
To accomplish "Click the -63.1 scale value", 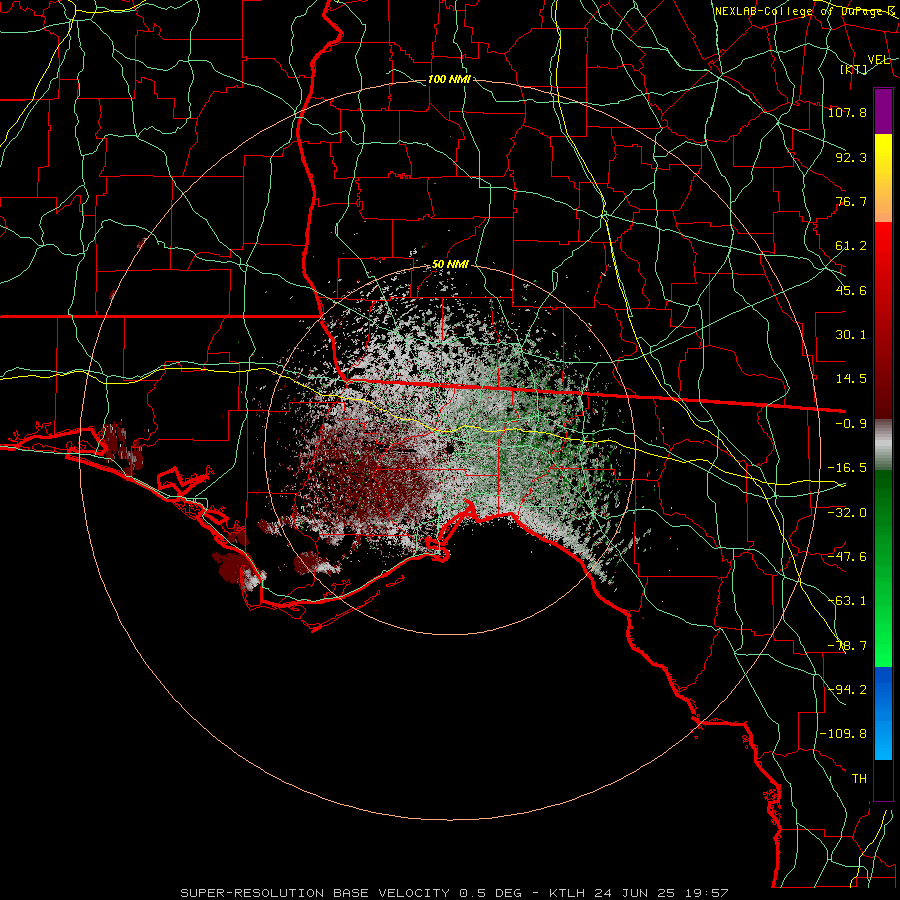I will (847, 600).
